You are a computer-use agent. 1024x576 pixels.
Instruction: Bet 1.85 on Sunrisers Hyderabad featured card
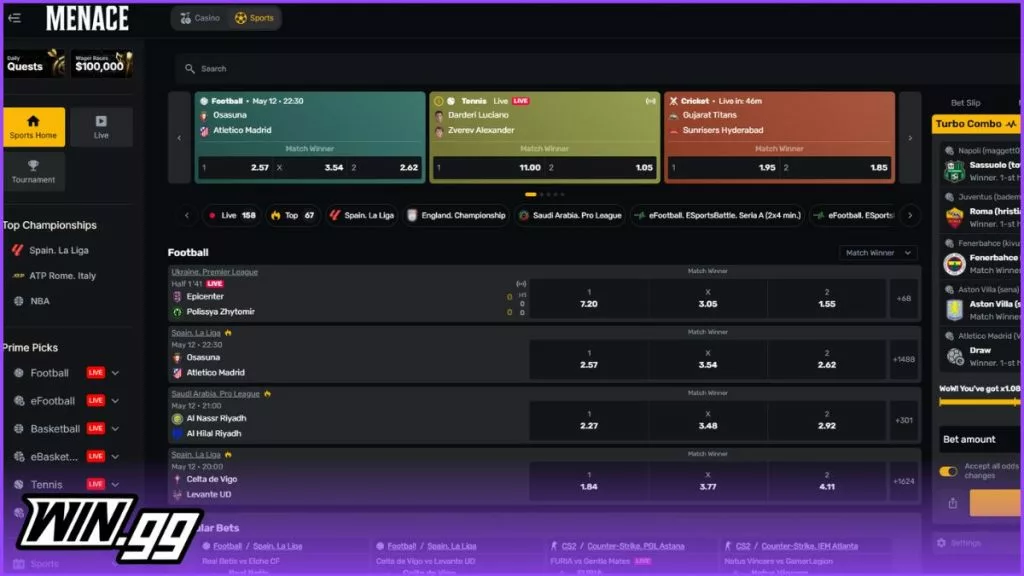click(x=836, y=168)
